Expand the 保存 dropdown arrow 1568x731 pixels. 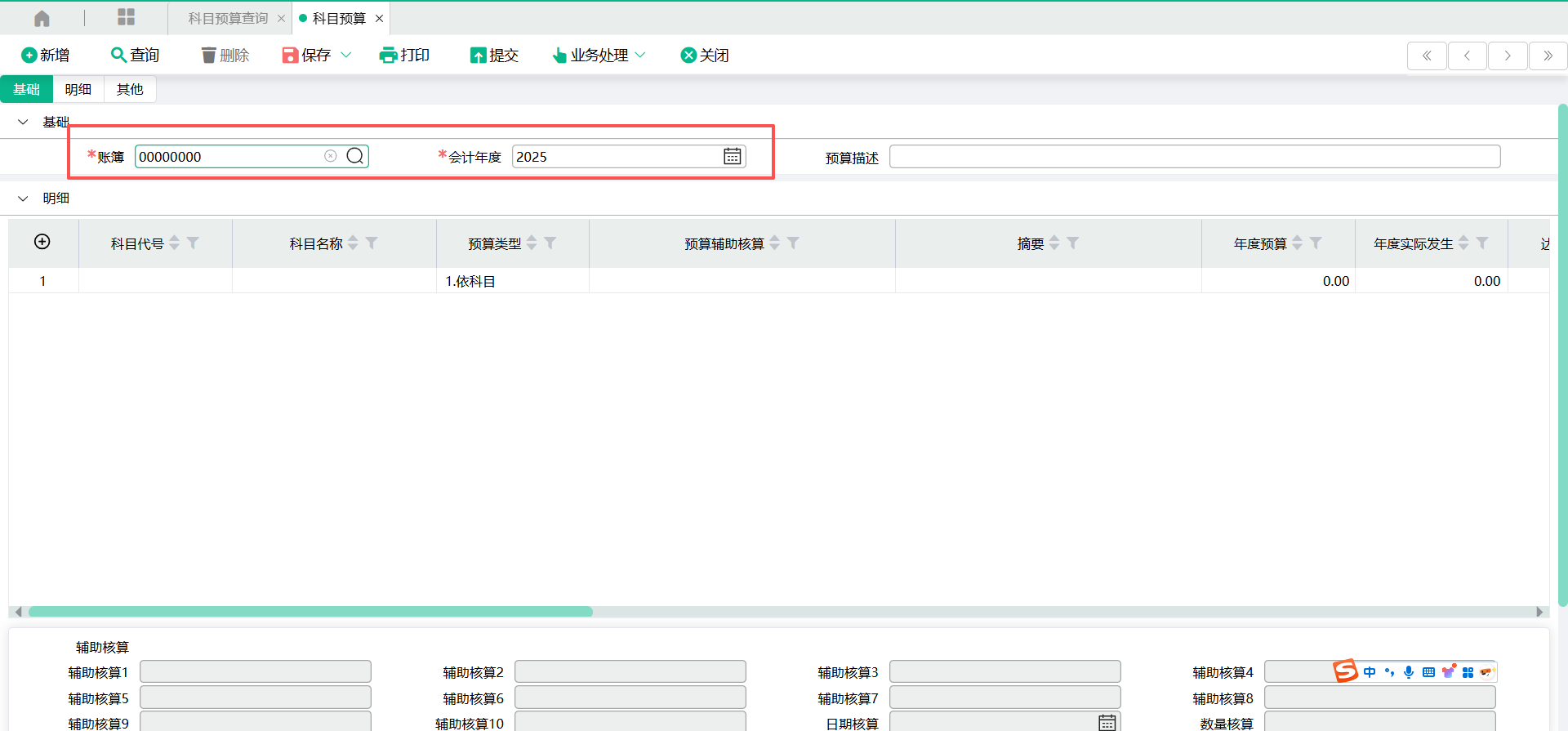pyautogui.click(x=346, y=55)
